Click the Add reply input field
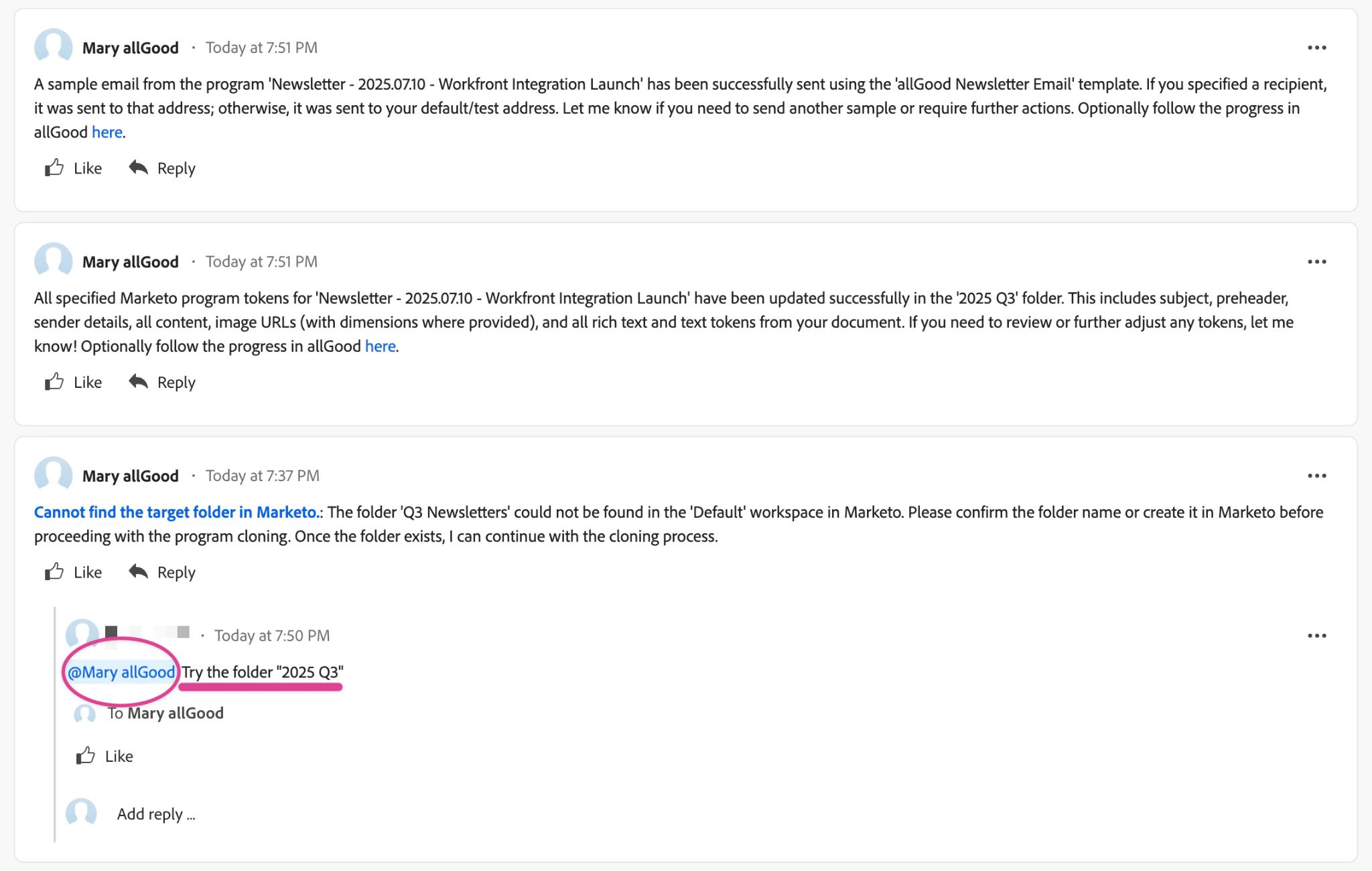The image size is (1372, 871). 155,813
